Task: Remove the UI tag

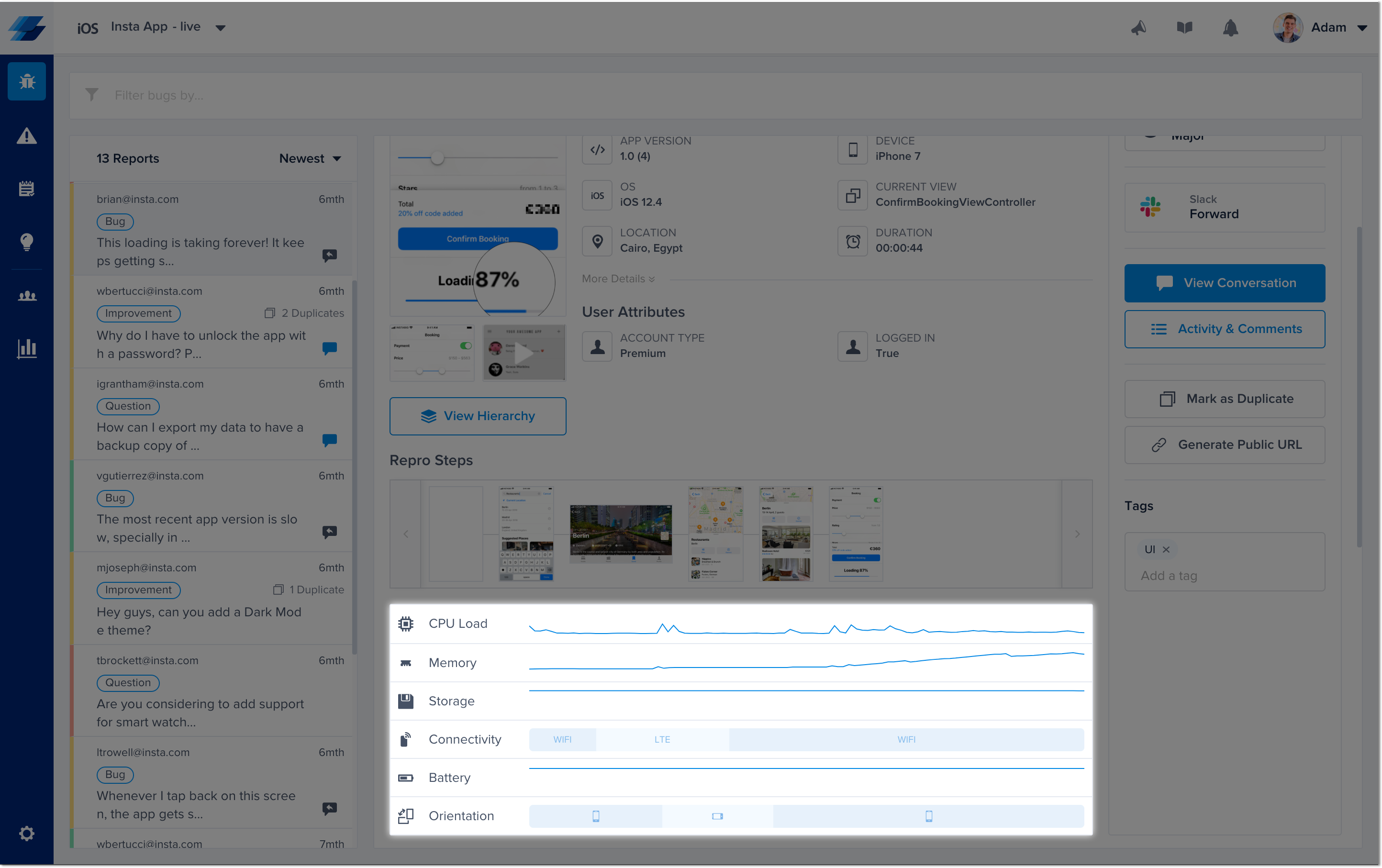Action: pyautogui.click(x=1166, y=550)
